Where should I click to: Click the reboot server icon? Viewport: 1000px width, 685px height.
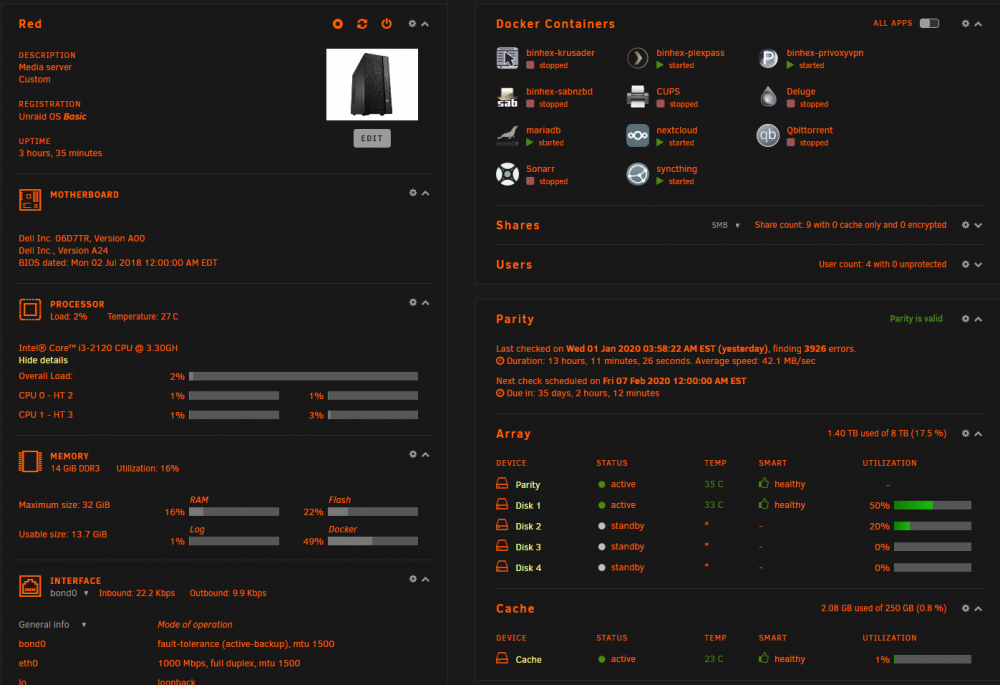tap(362, 24)
